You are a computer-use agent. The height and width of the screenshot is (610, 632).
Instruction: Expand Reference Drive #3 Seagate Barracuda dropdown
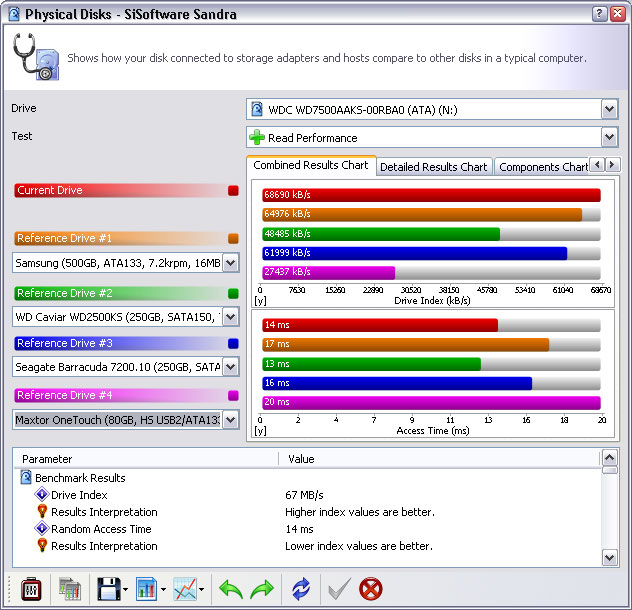point(231,367)
